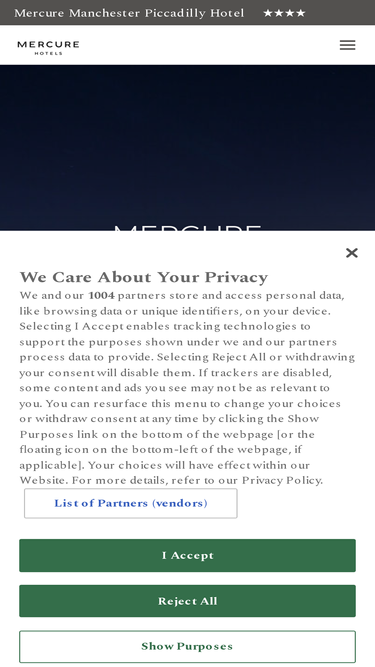Select the Reject All button
The width and height of the screenshot is (375, 667).
coord(187,601)
